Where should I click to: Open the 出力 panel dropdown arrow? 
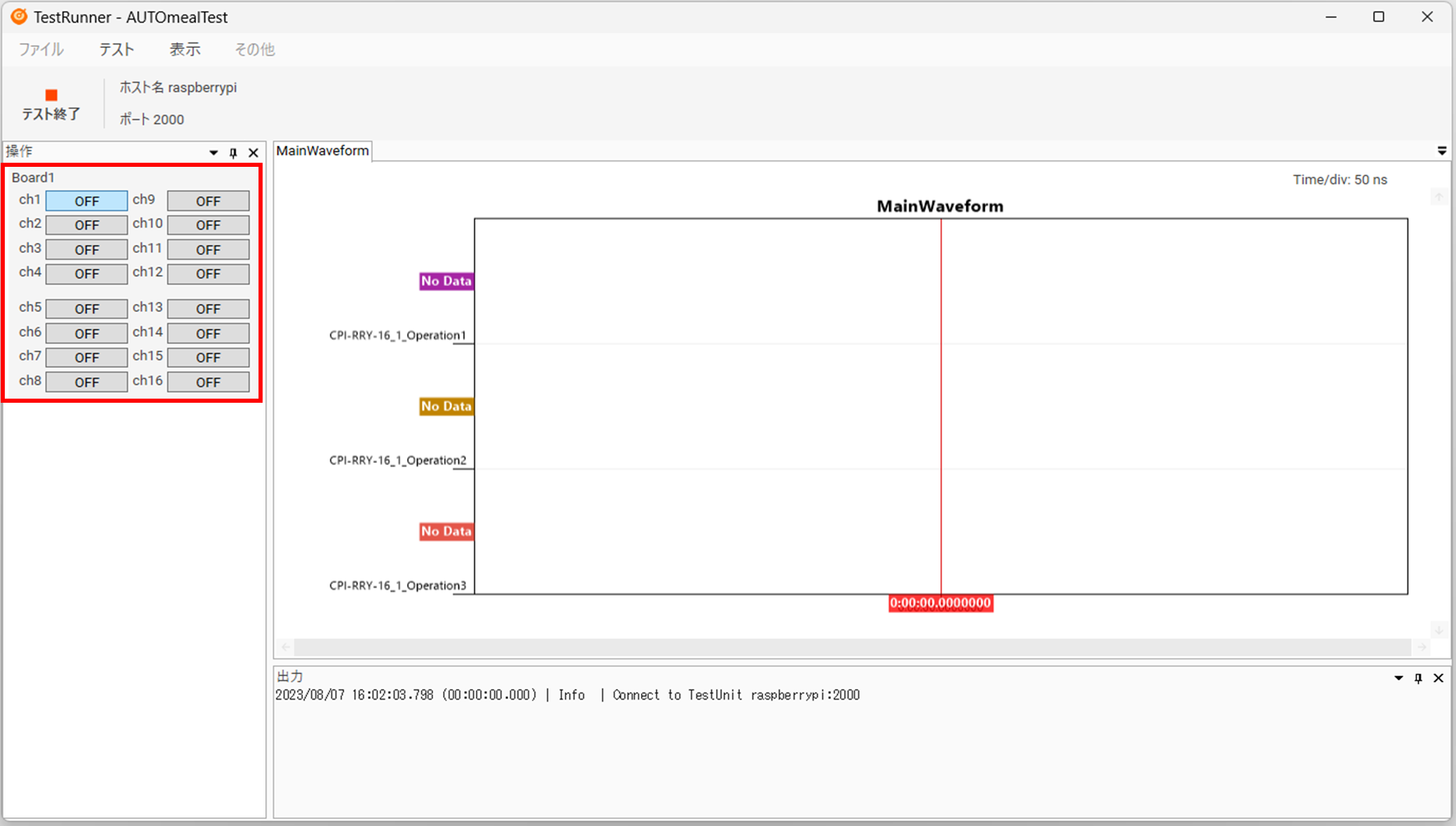pyautogui.click(x=1397, y=678)
